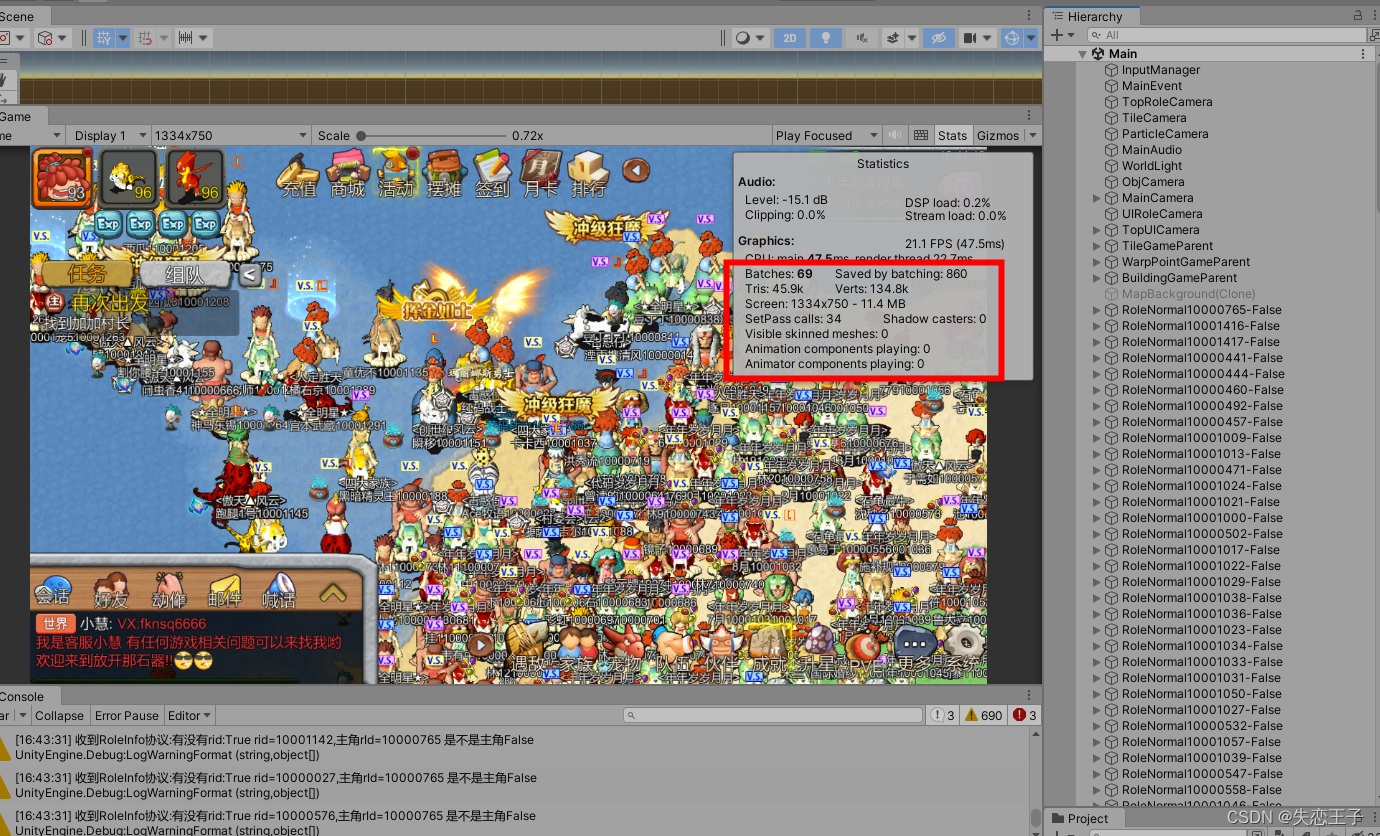Click the 充值 recharge icon in game
This screenshot has height=836, width=1380.
tap(299, 174)
